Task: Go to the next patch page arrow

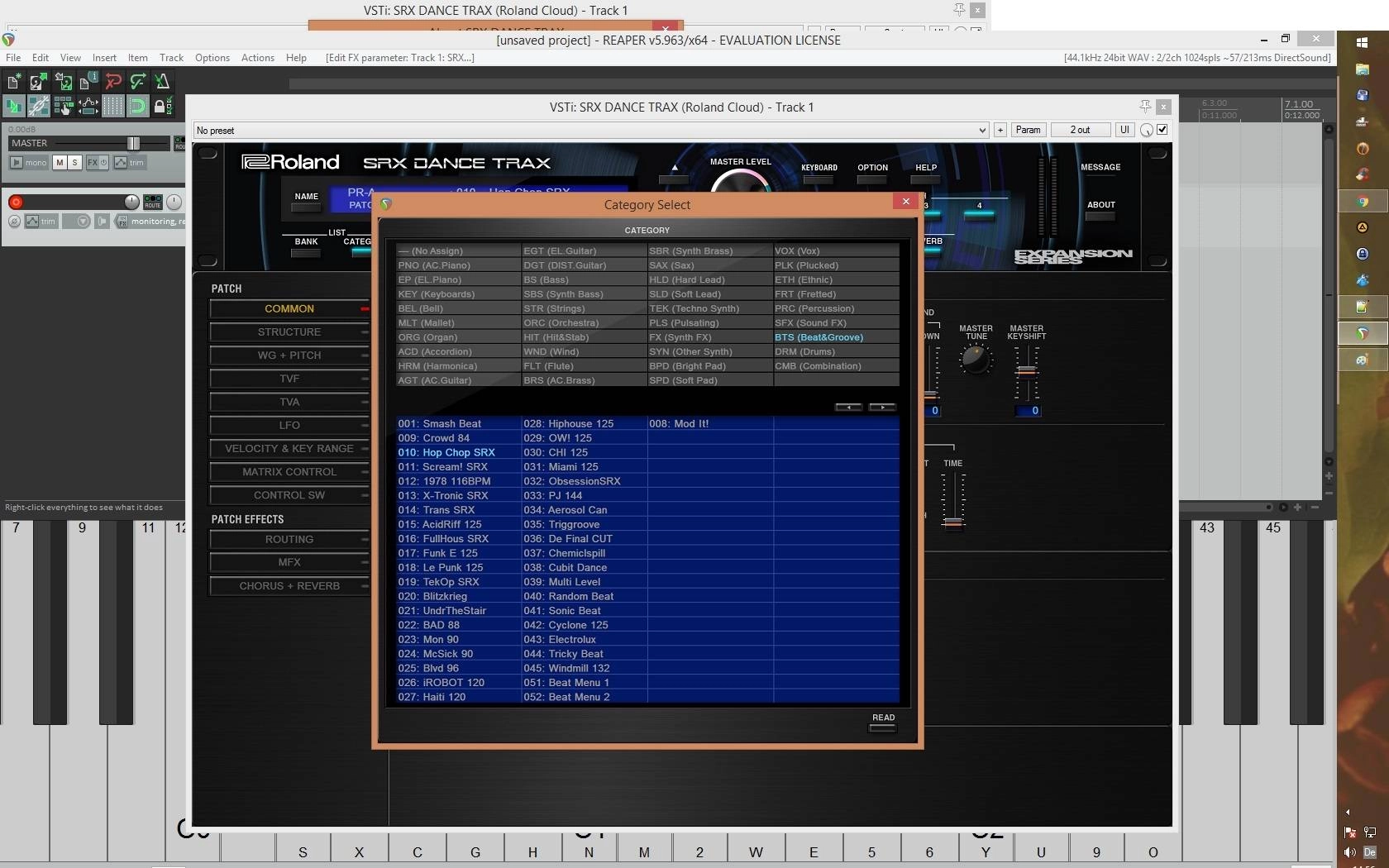Action: [x=882, y=408]
